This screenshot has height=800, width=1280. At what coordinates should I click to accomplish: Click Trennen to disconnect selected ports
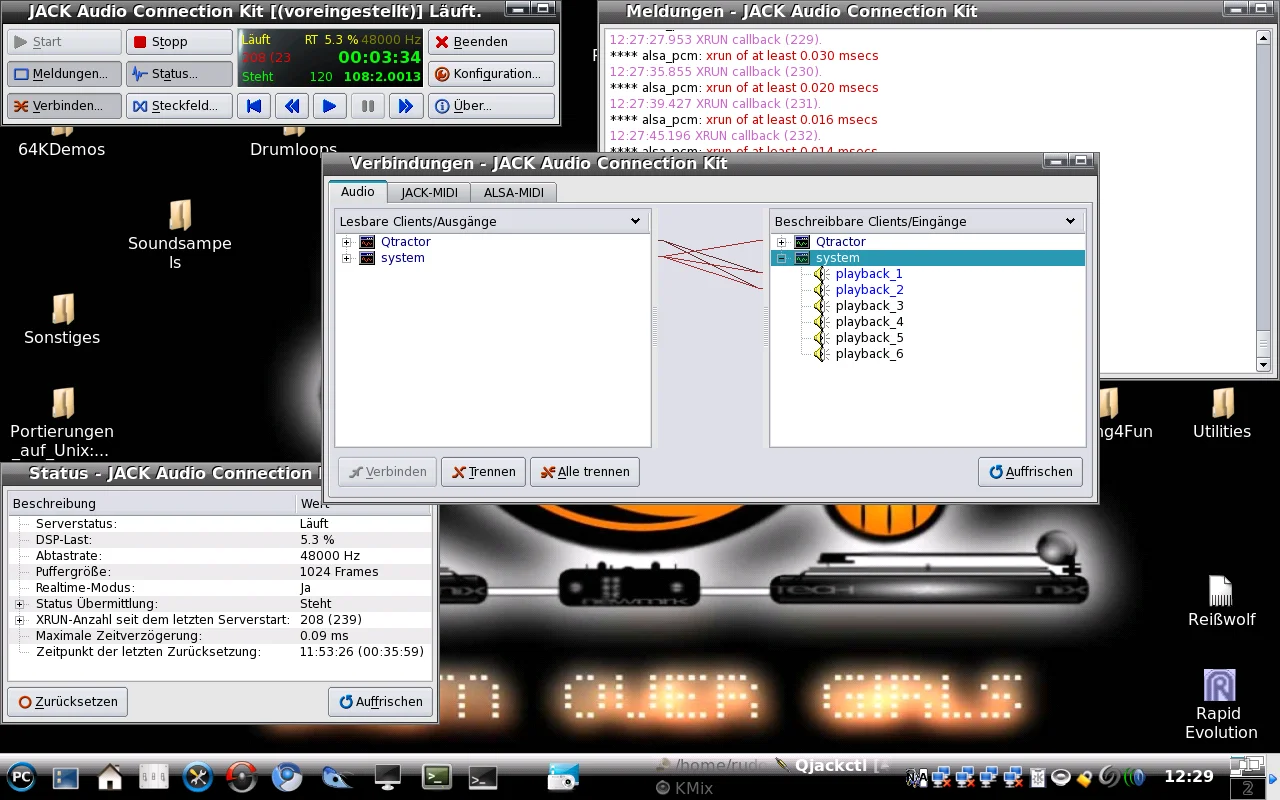tap(483, 472)
